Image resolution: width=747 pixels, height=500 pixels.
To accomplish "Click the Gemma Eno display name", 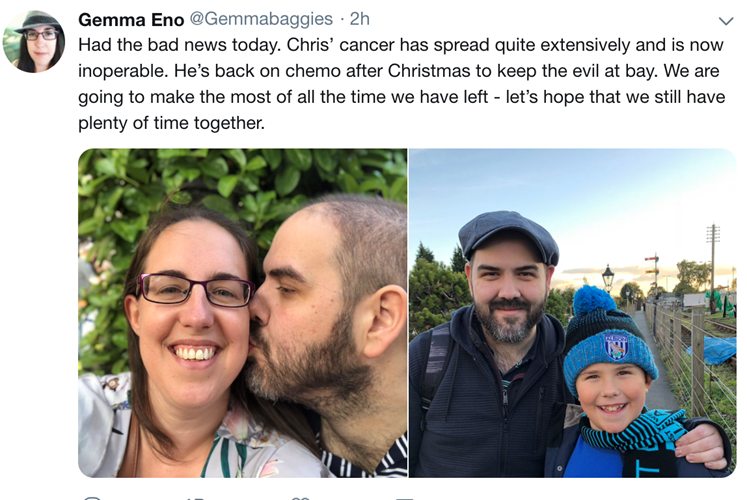I will coord(131,20).
